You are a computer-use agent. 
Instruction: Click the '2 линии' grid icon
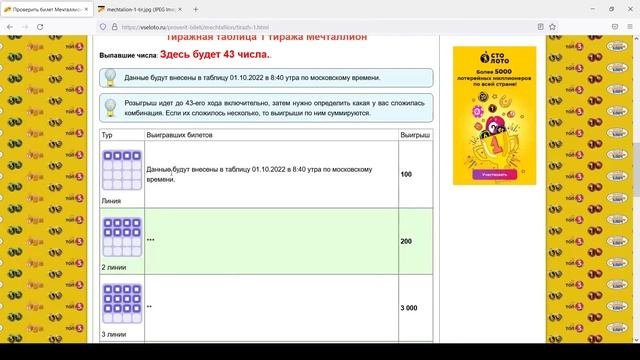point(122,237)
